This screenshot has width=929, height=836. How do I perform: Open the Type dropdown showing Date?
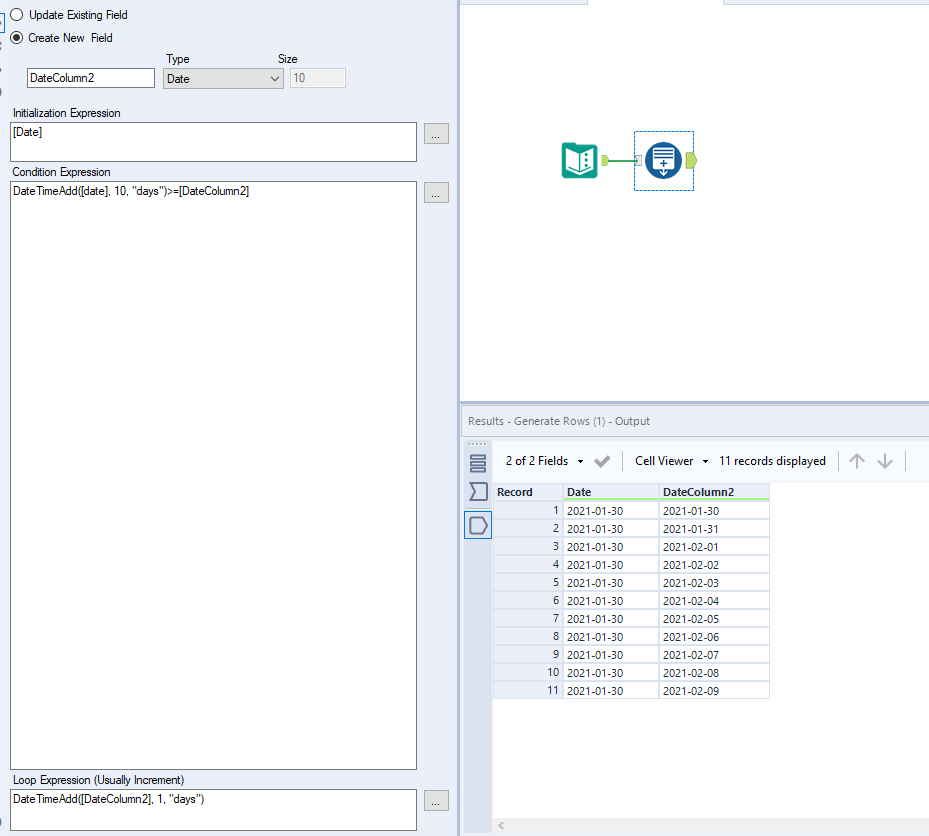(x=223, y=78)
